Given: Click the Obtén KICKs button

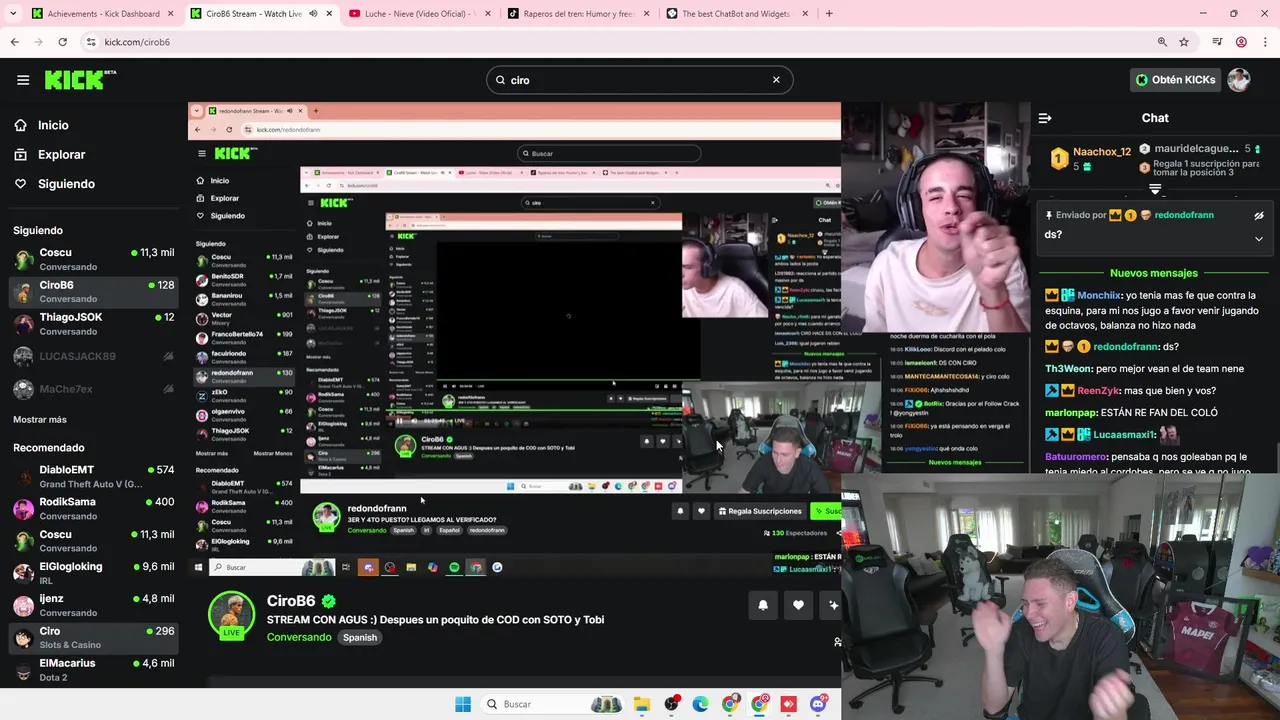Looking at the screenshot, I should [x=1176, y=80].
